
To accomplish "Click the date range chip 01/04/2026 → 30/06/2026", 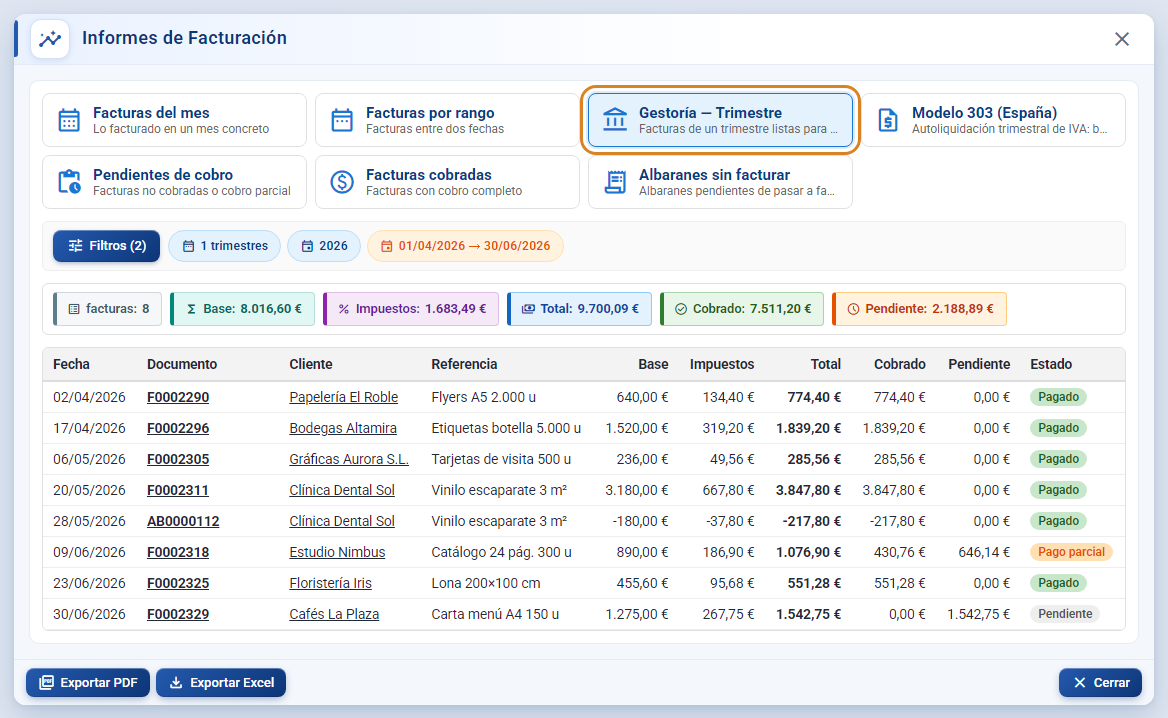I will (x=466, y=246).
